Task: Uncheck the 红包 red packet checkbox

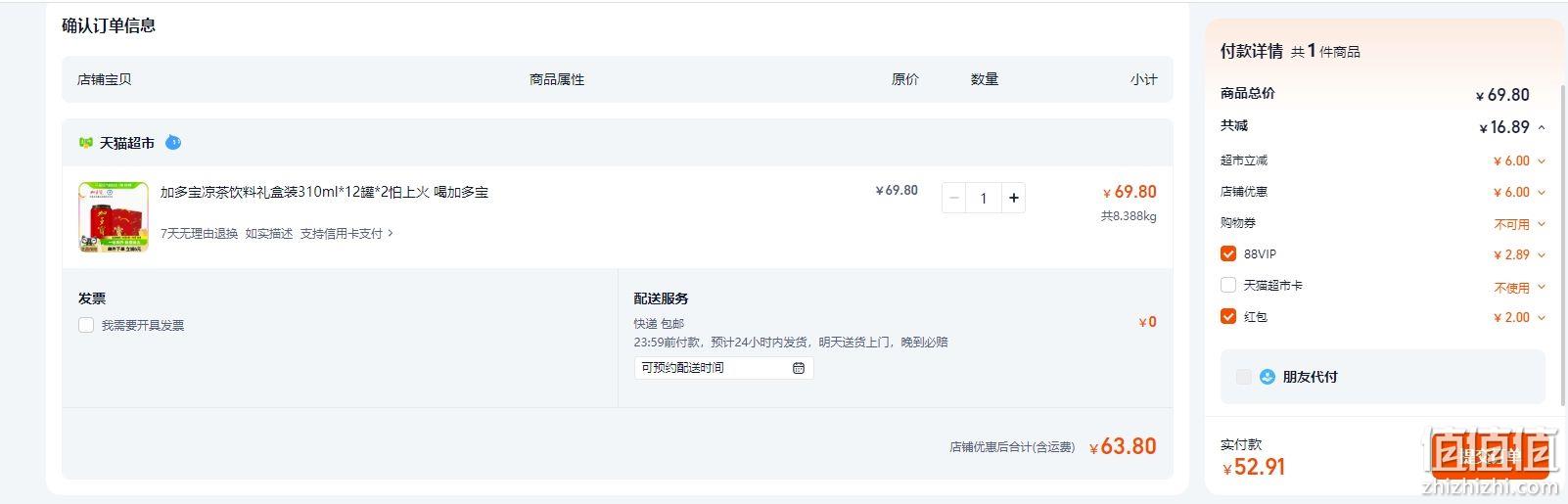Action: [x=1228, y=317]
